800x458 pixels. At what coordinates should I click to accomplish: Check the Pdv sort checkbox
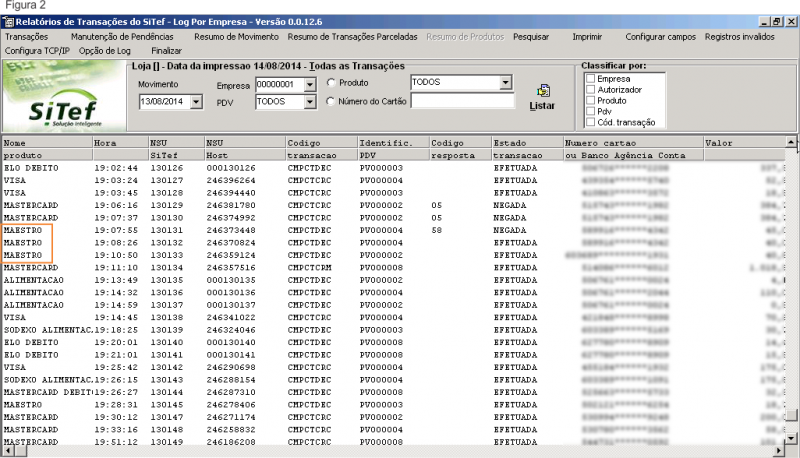pos(591,111)
